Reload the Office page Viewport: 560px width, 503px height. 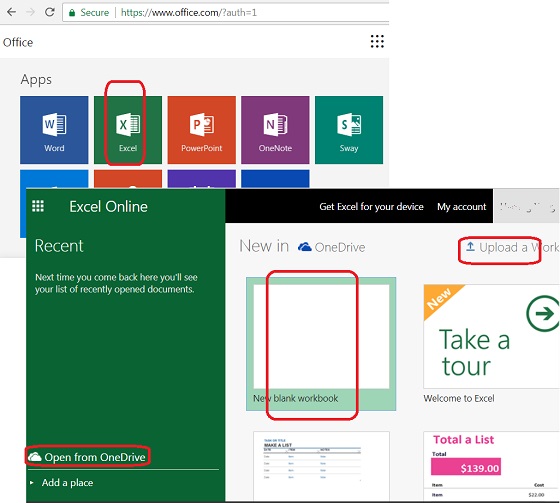(x=50, y=12)
